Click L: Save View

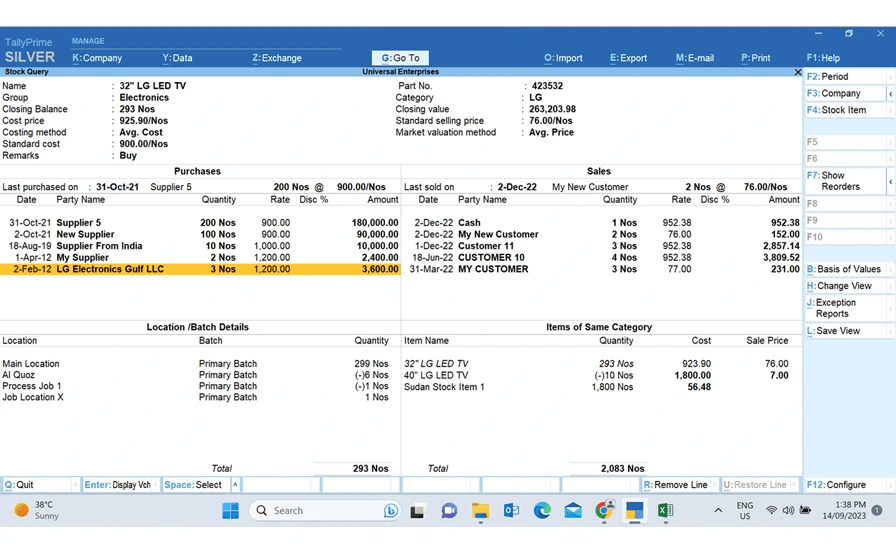tap(846, 330)
